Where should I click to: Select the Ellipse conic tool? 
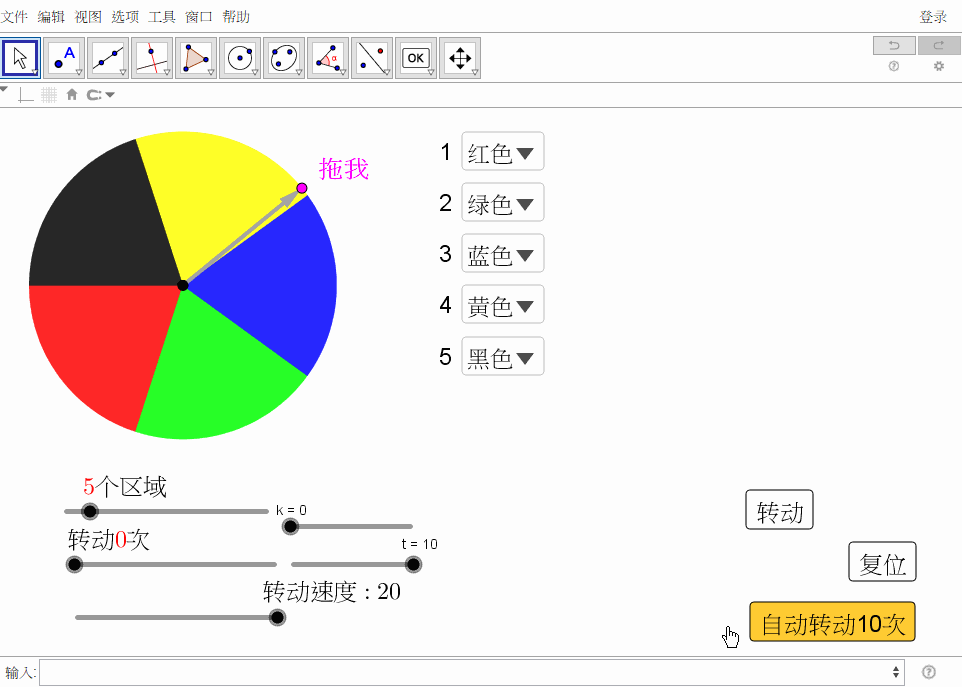(284, 58)
